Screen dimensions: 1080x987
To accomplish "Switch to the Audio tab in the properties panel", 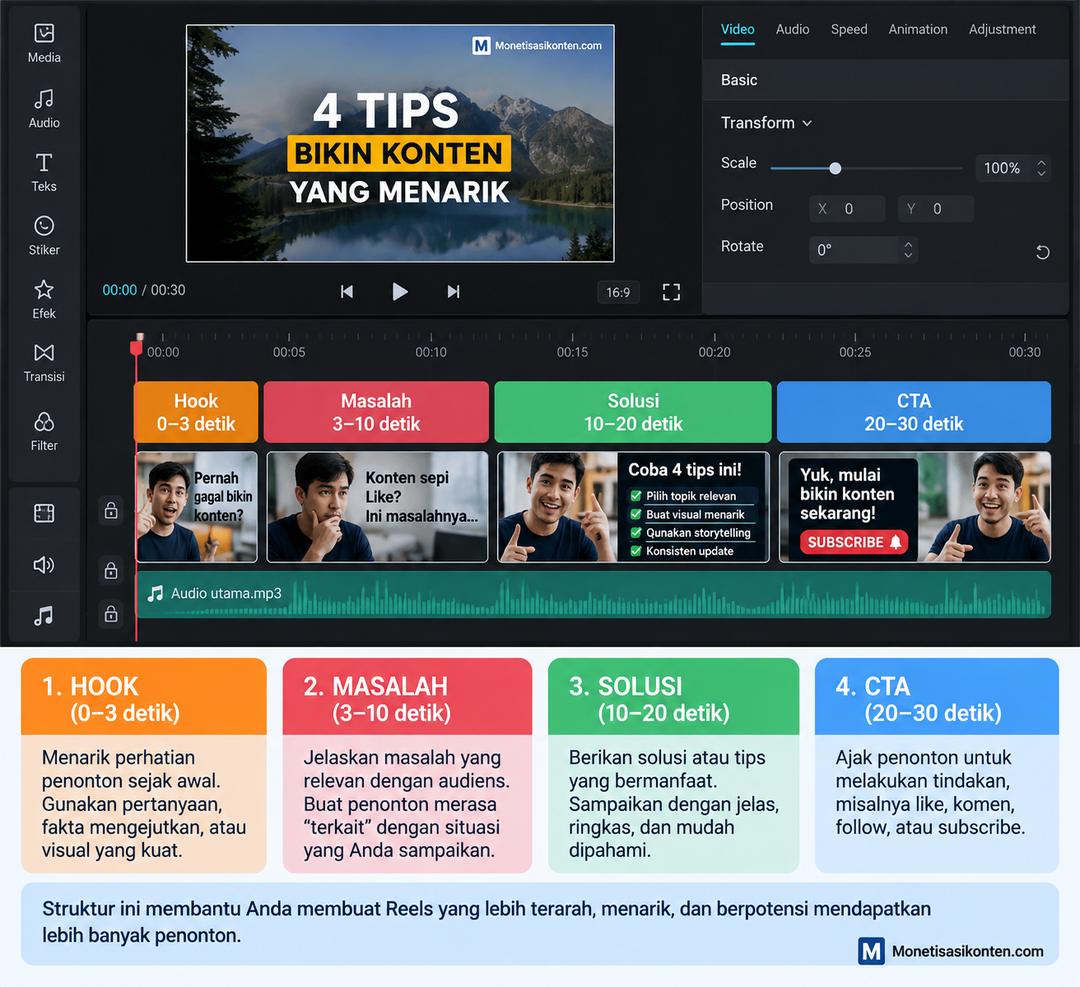I will [x=792, y=30].
